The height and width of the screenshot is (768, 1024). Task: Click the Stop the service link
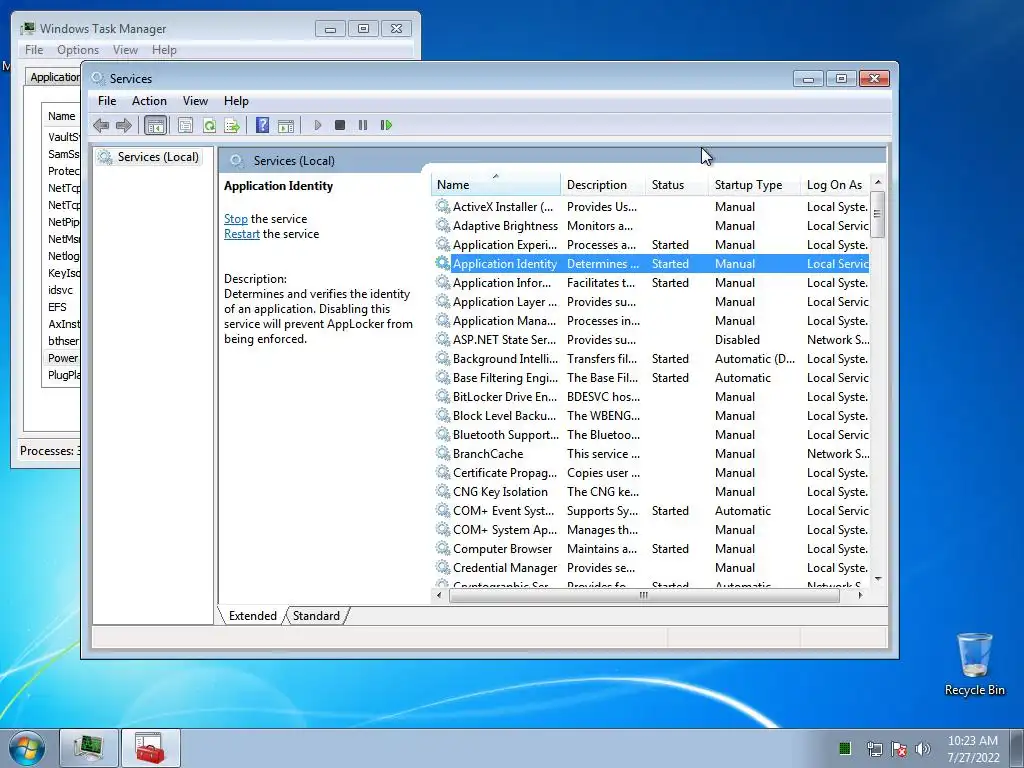(236, 219)
